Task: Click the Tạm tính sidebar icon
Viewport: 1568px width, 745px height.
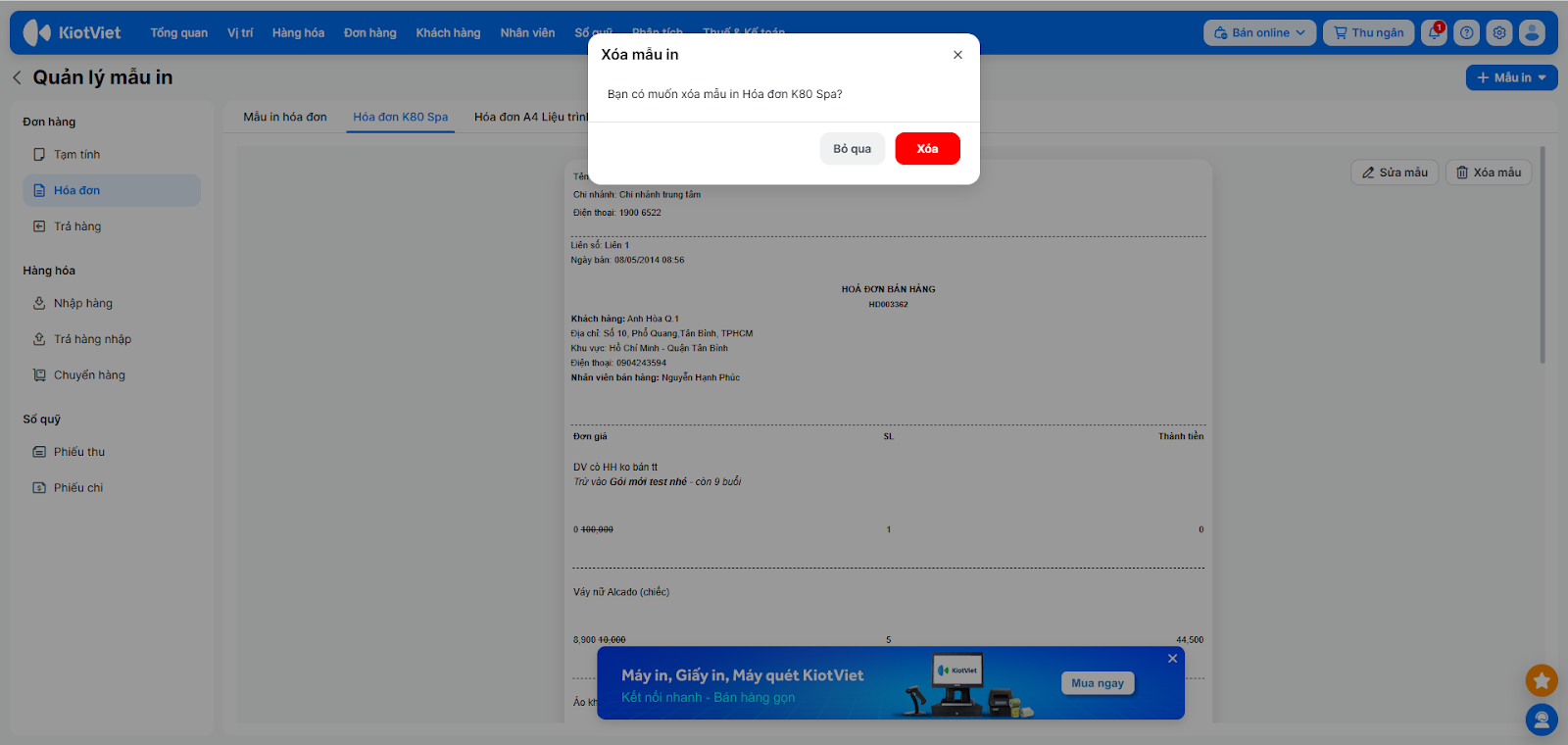Action: click(x=39, y=155)
